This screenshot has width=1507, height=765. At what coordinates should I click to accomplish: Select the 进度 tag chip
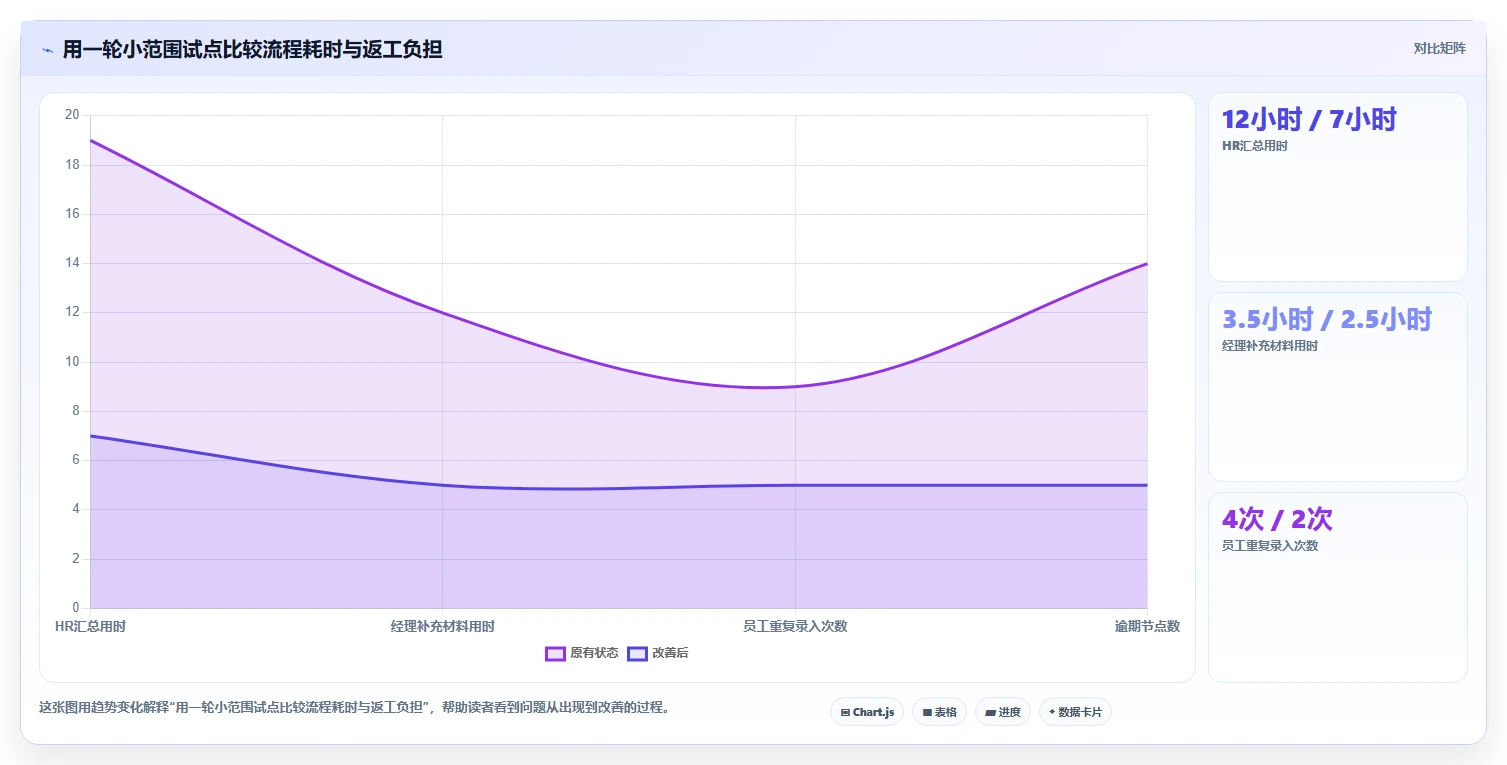[1003, 712]
